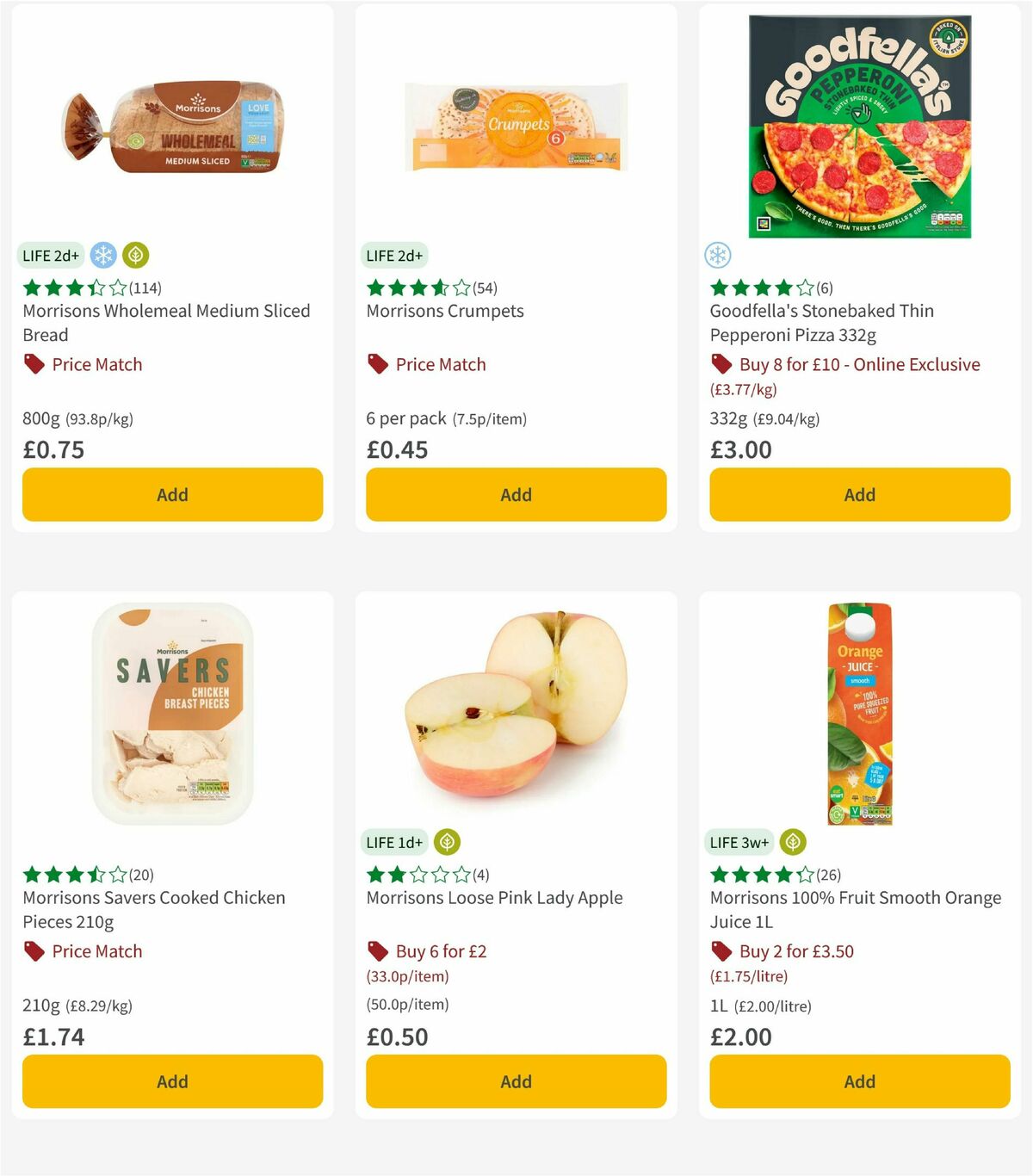The width and height of the screenshot is (1033, 1176).
Task: Select the green plant-based leaf icon beside LIFE 2d+
Action: pos(134,255)
